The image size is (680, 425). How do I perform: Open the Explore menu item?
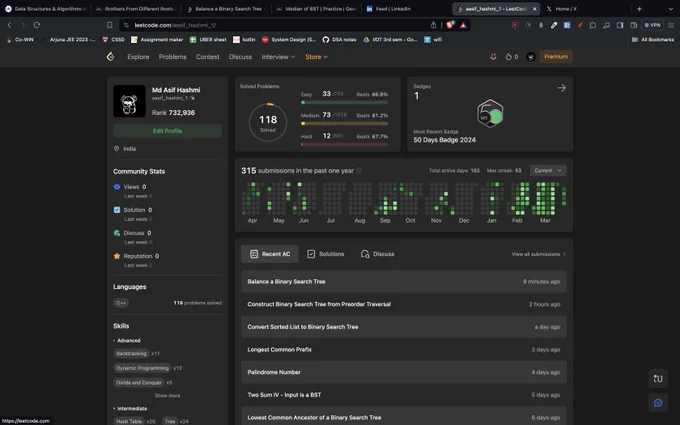click(x=138, y=57)
